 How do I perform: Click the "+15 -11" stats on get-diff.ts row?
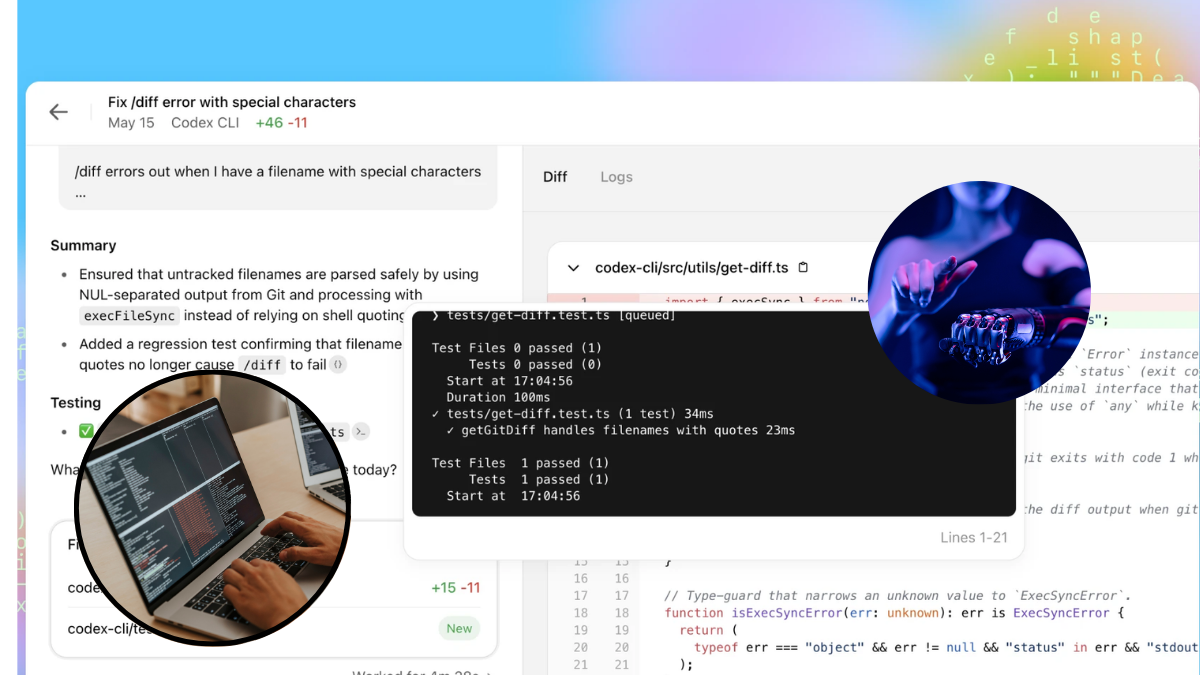456,588
